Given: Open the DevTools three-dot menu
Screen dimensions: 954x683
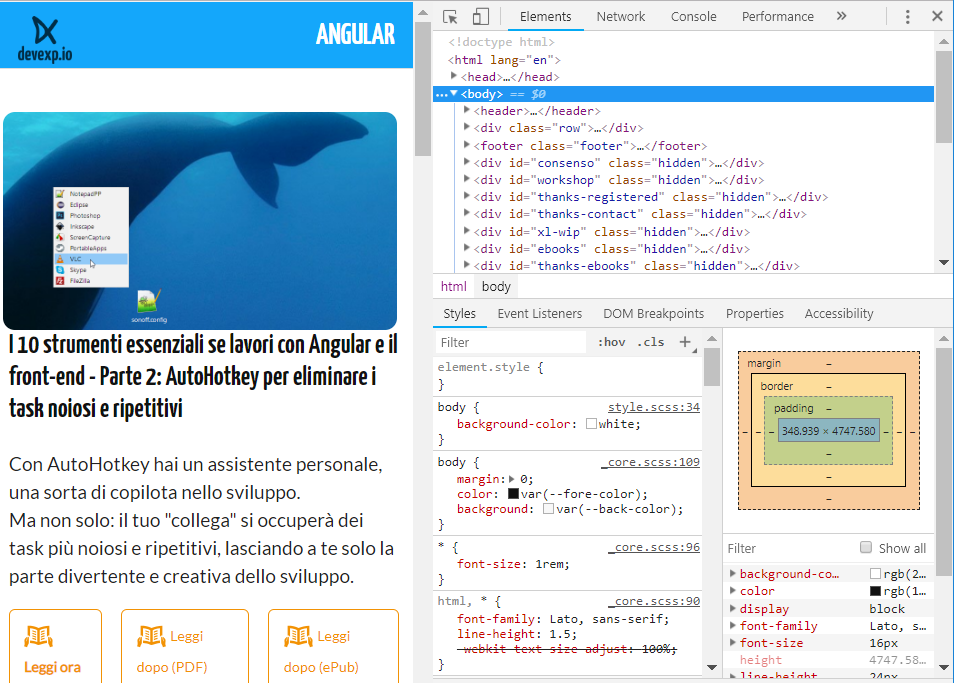Looking at the screenshot, I should pyautogui.click(x=907, y=16).
